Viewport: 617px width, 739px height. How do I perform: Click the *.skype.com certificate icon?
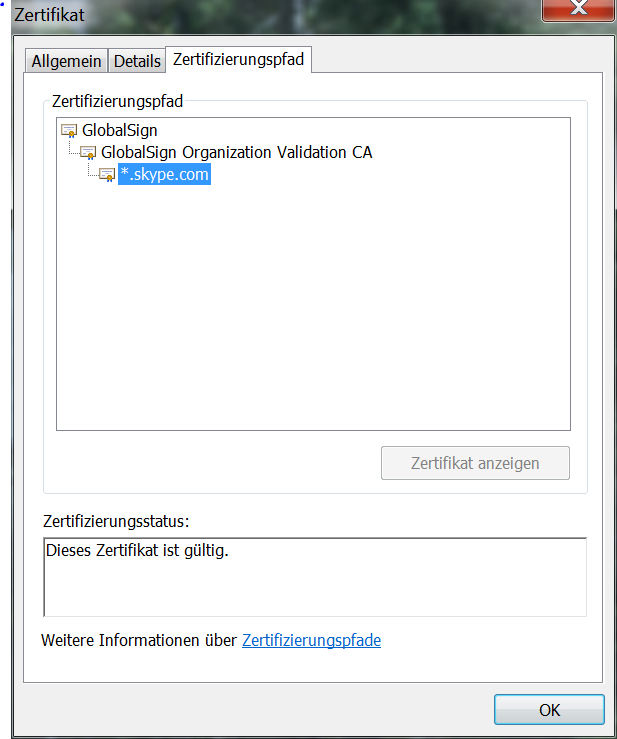click(107, 174)
